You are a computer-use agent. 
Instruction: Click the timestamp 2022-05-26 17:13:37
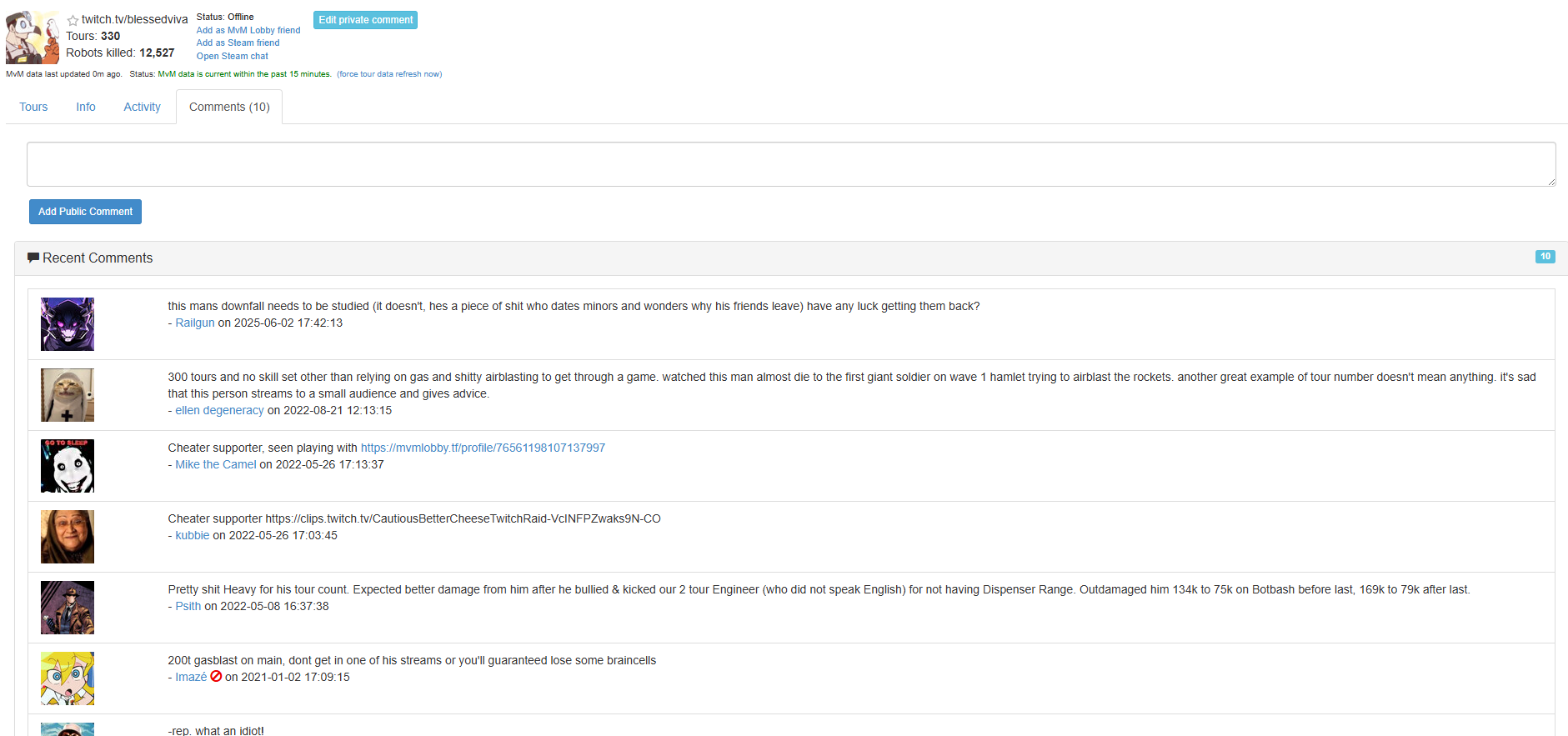point(330,464)
